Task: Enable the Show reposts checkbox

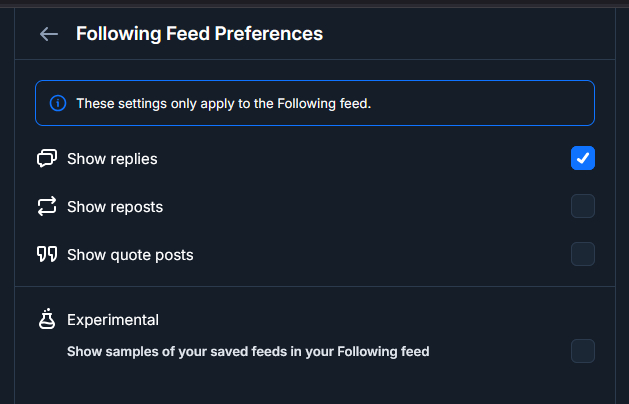Action: [583, 206]
